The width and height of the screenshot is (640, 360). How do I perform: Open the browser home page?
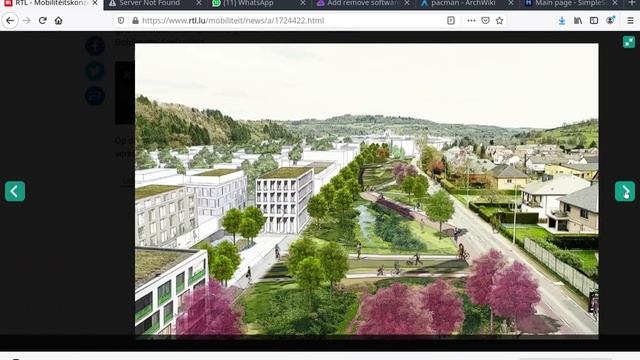pyautogui.click(x=58, y=20)
